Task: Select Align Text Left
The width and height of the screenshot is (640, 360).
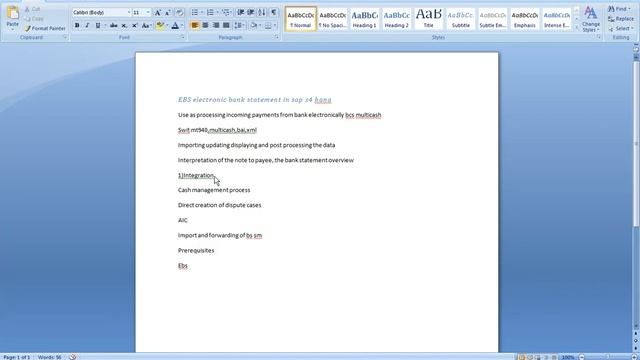Action: pos(195,25)
